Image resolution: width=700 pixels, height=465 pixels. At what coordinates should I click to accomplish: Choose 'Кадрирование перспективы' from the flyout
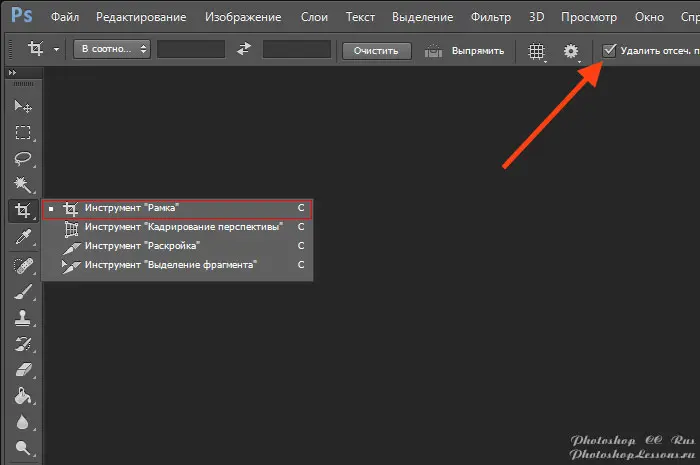pos(183,227)
